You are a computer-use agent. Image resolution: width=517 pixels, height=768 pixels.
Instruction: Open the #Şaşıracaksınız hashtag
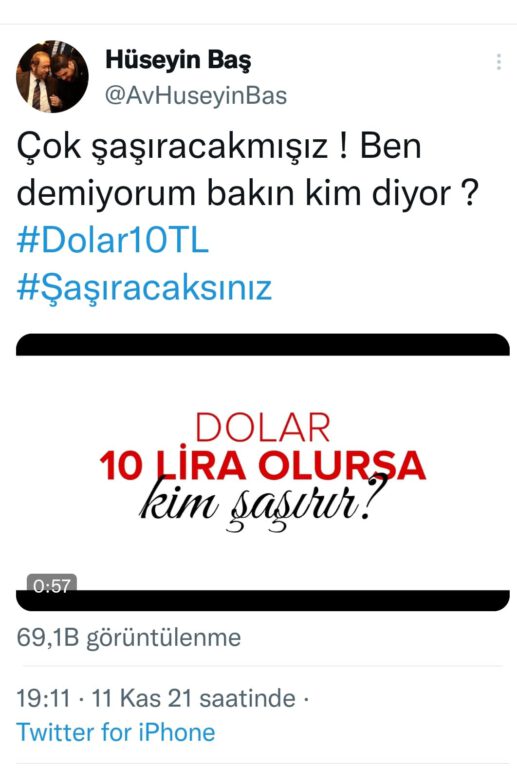click(x=144, y=288)
